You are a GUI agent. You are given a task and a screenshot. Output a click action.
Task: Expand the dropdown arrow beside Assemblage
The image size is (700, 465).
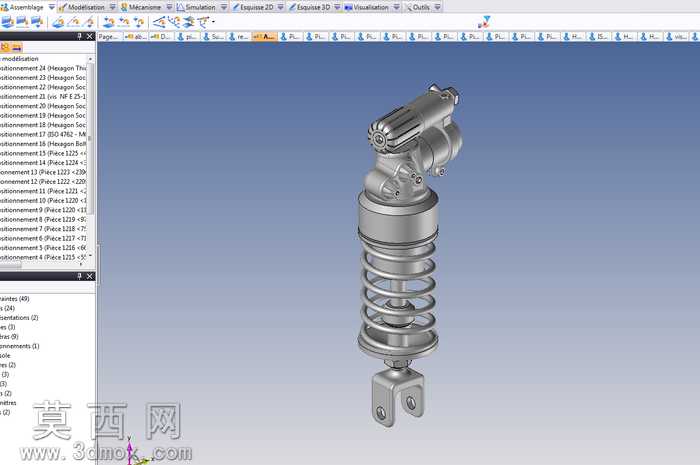coord(51,7)
